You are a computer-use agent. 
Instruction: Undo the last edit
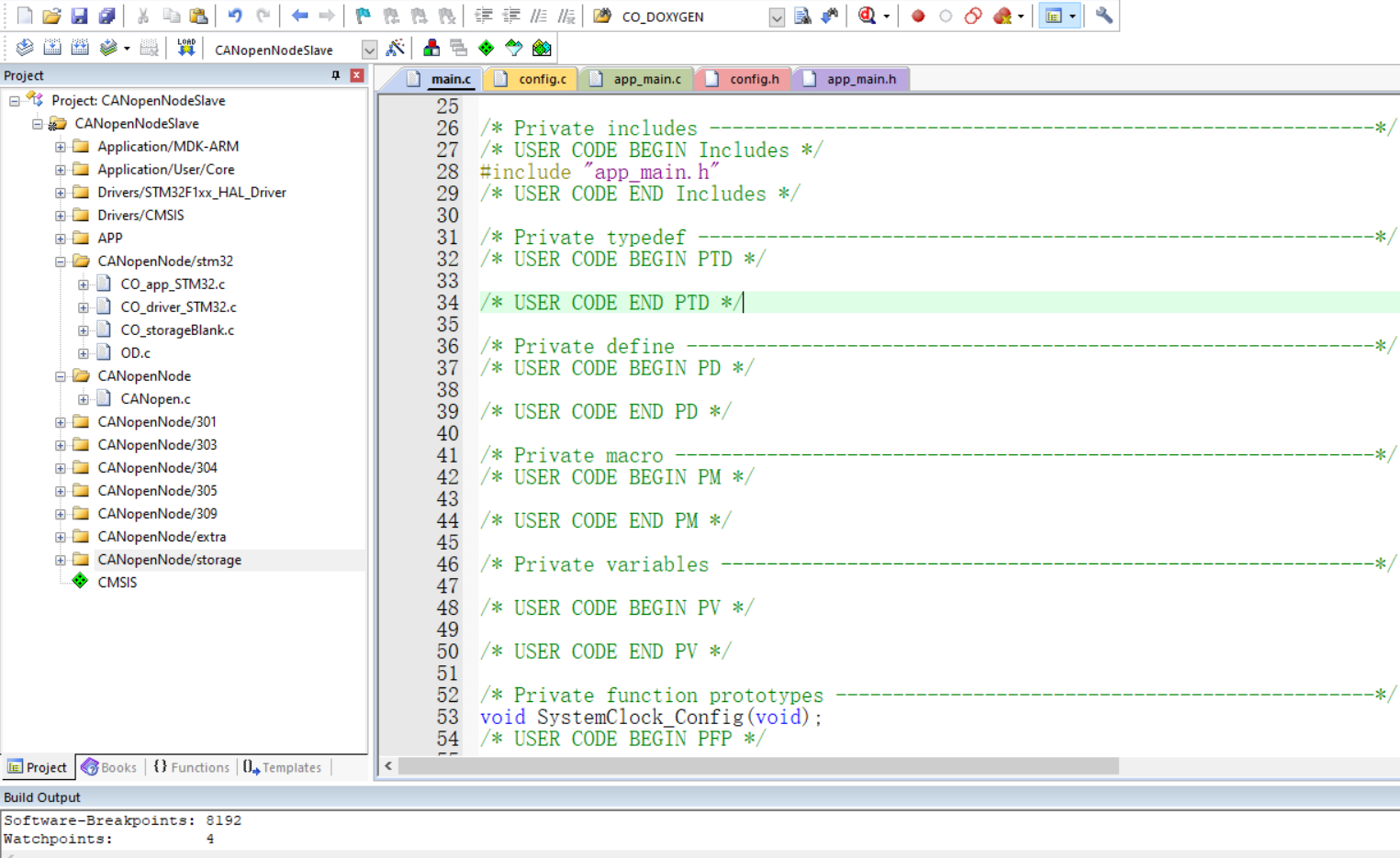[x=236, y=16]
